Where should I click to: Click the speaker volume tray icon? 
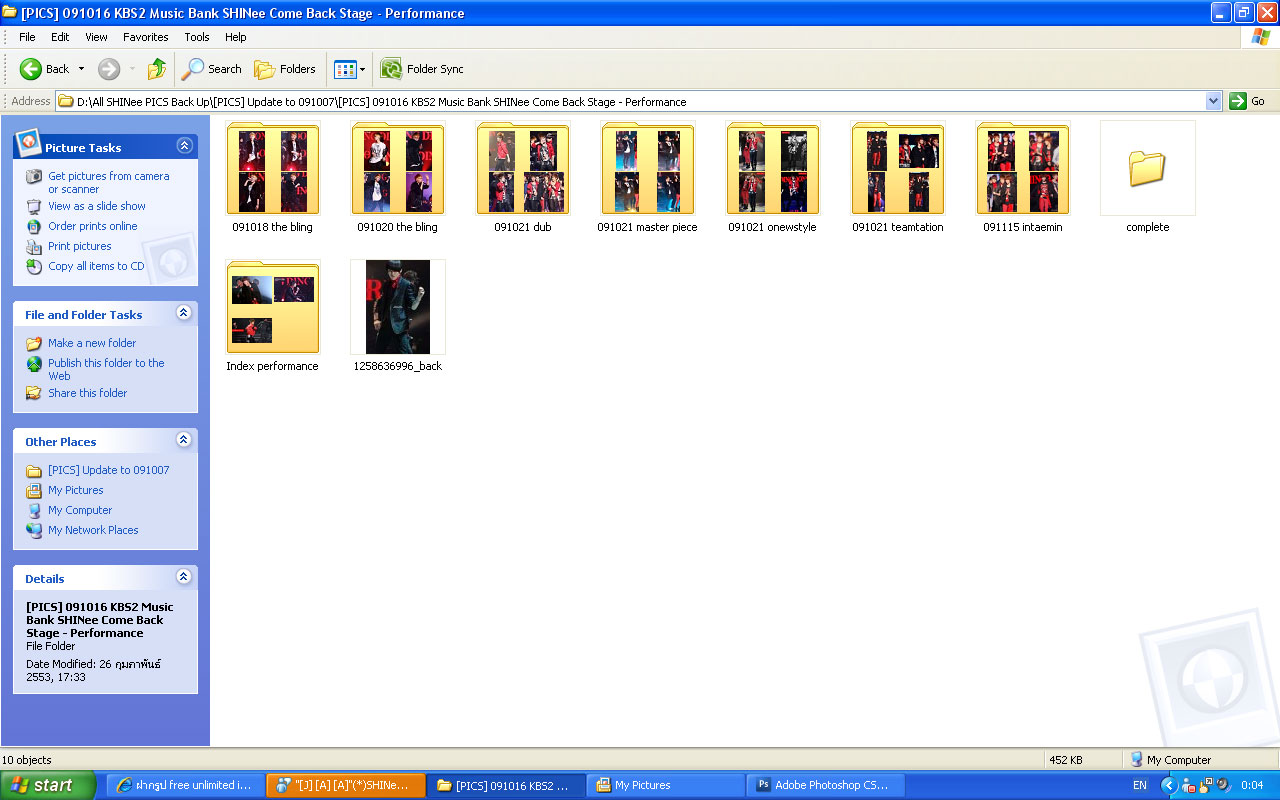1224,786
